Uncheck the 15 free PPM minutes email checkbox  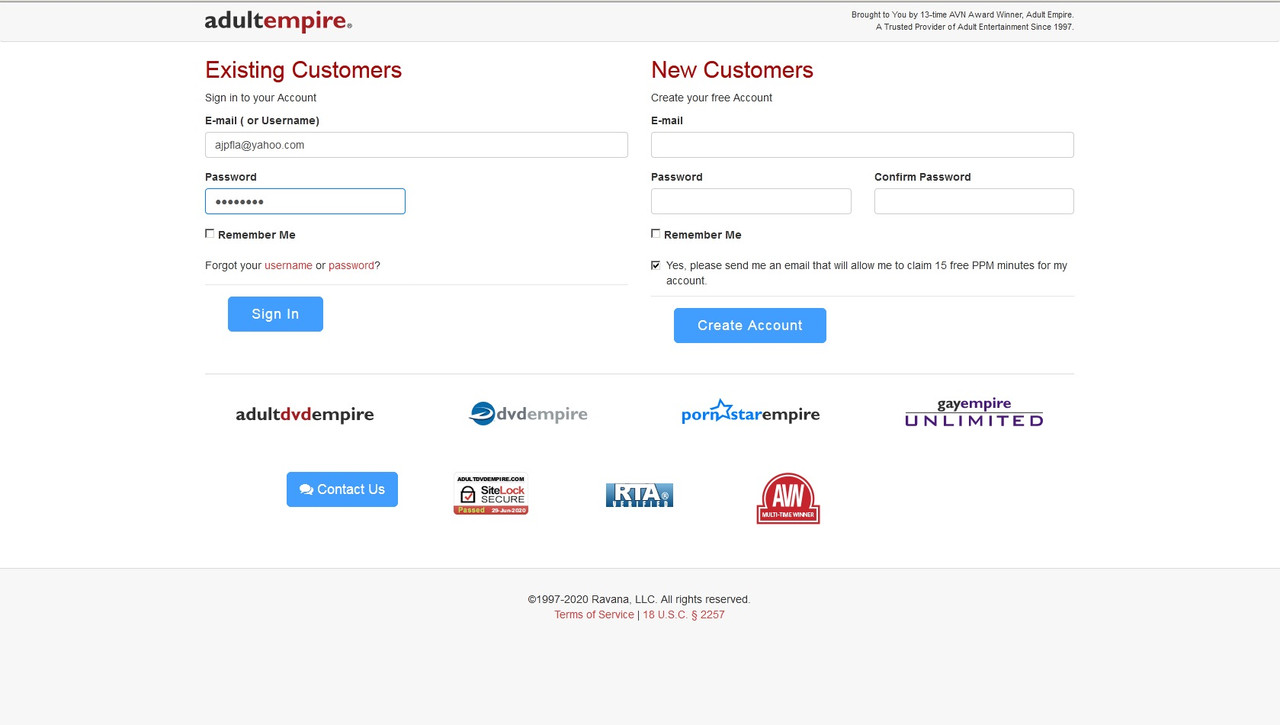[x=656, y=265]
